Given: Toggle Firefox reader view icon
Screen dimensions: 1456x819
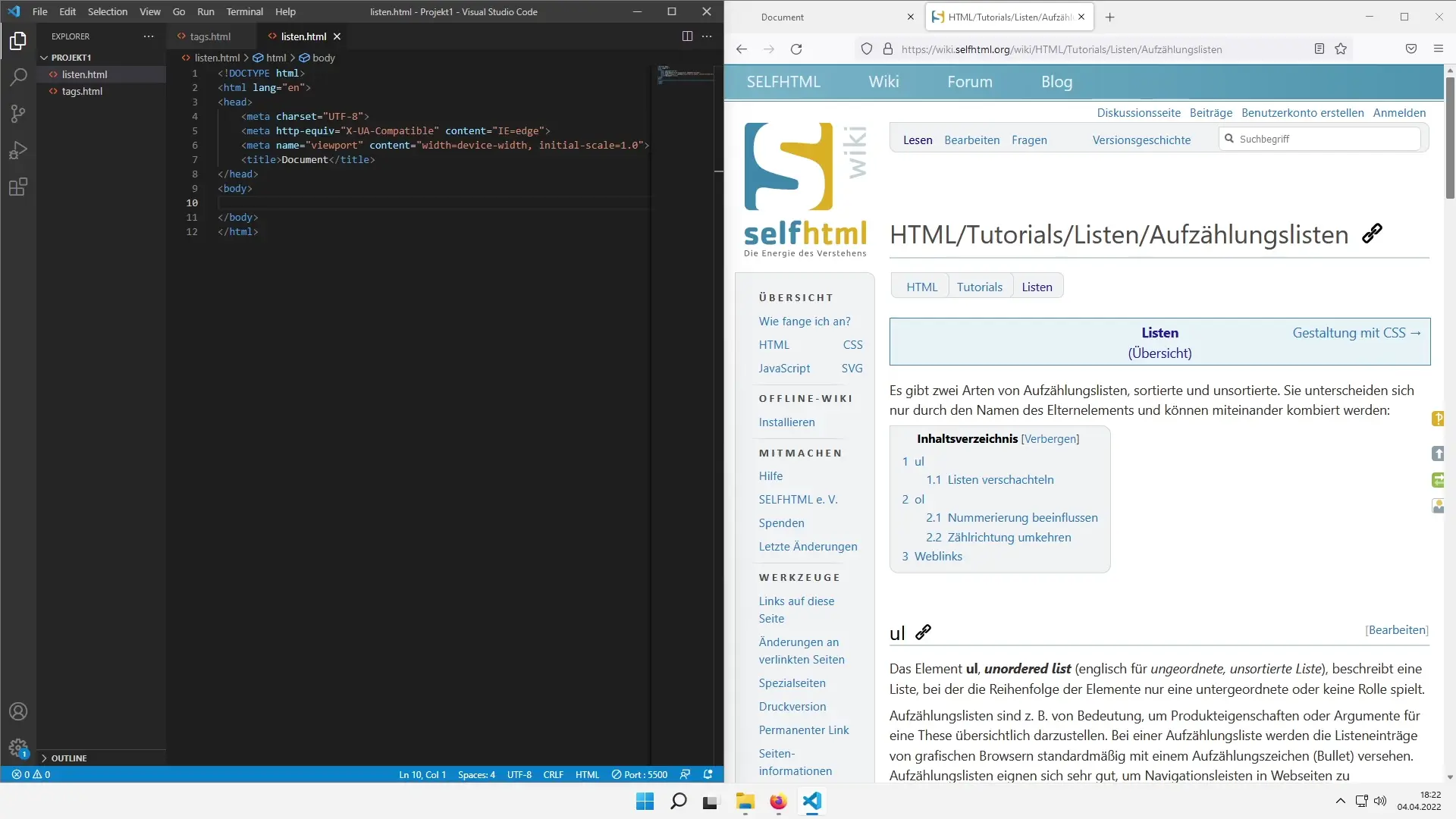Looking at the screenshot, I should tap(1319, 49).
